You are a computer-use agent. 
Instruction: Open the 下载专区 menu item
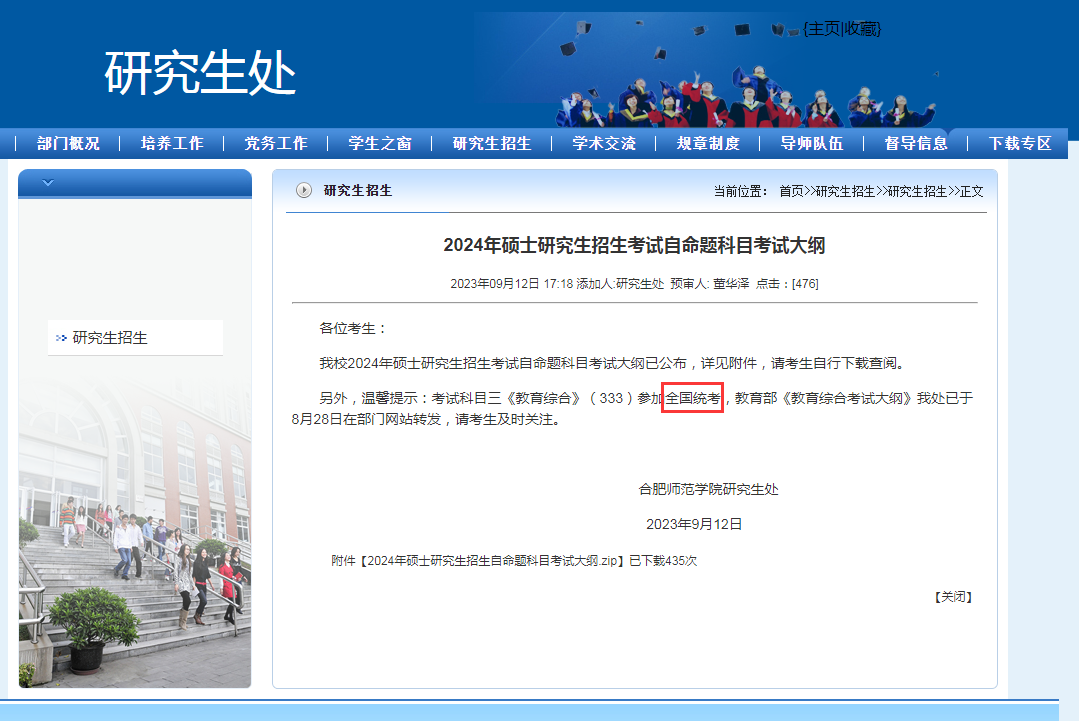pyautogui.click(x=1020, y=143)
